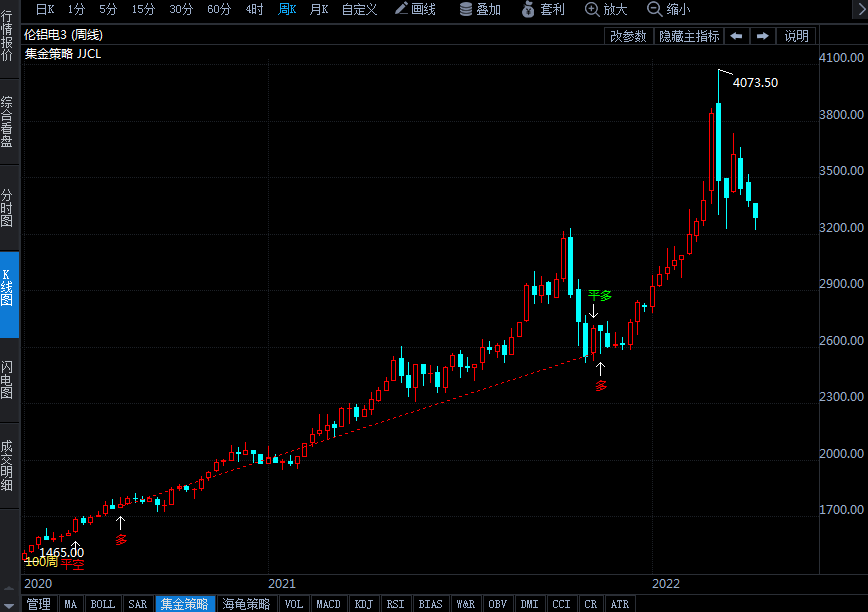Open the 综合看盘 sidebar panel
Image resolution: width=868 pixels, height=612 pixels.
tap(7, 122)
